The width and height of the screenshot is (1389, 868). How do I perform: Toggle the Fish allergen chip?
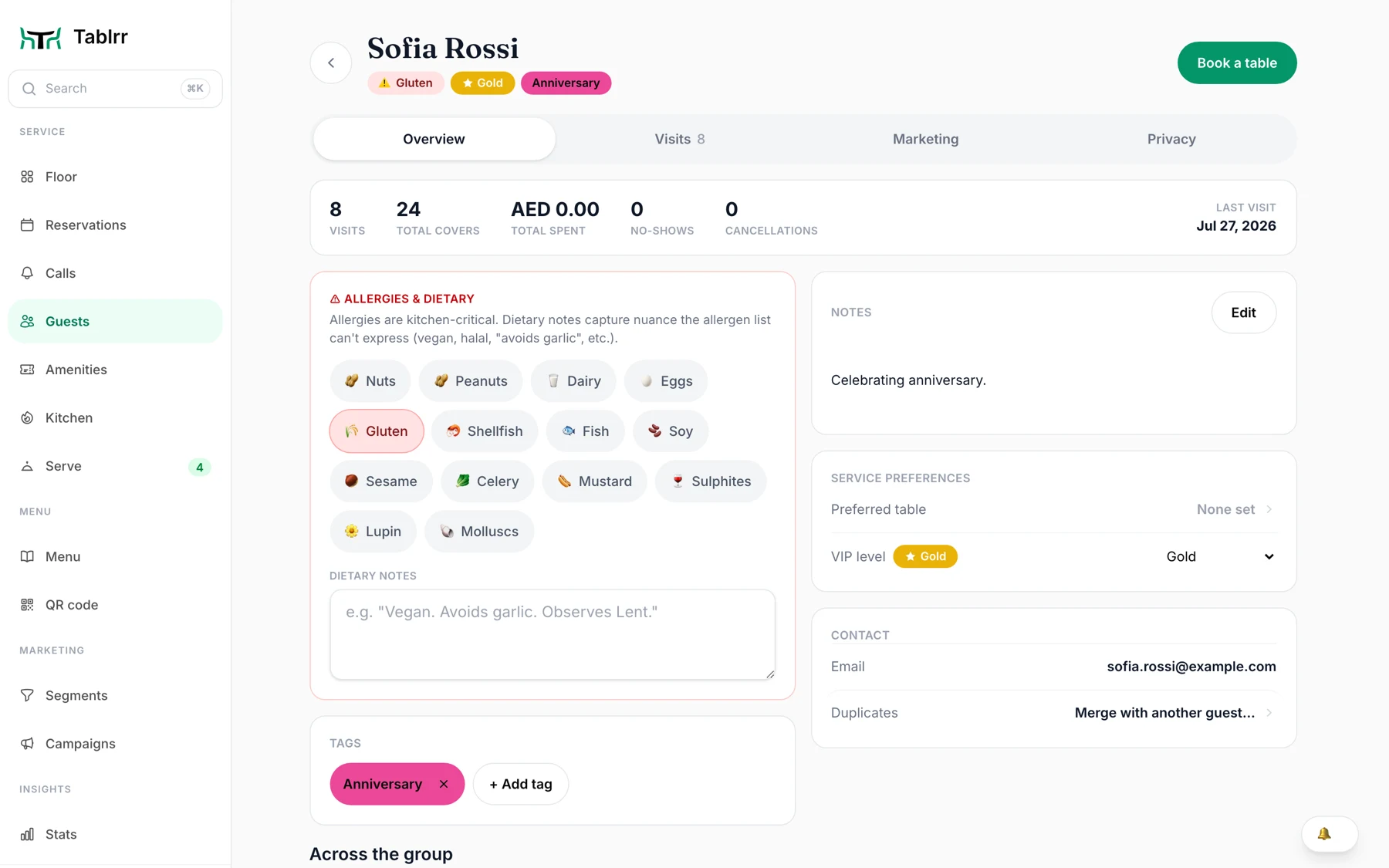585,431
